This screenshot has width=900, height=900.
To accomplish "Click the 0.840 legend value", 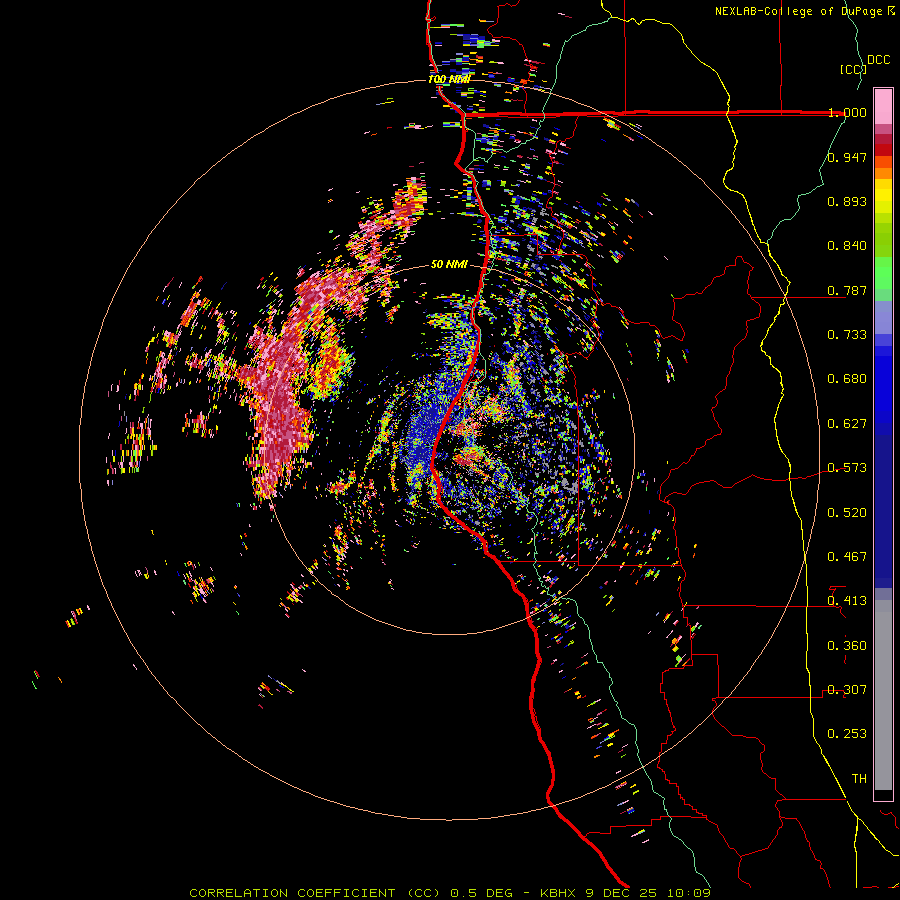I will pyautogui.click(x=847, y=246).
